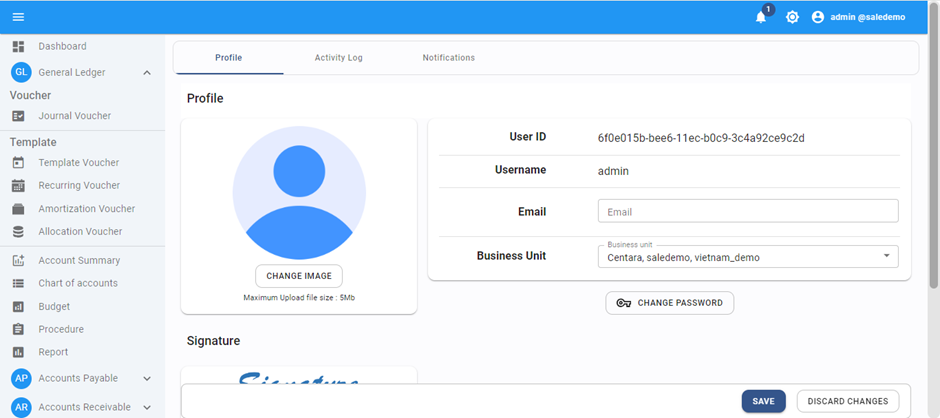Switch to the Activity Log tab
Image resolution: width=940 pixels, height=418 pixels.
(338, 58)
